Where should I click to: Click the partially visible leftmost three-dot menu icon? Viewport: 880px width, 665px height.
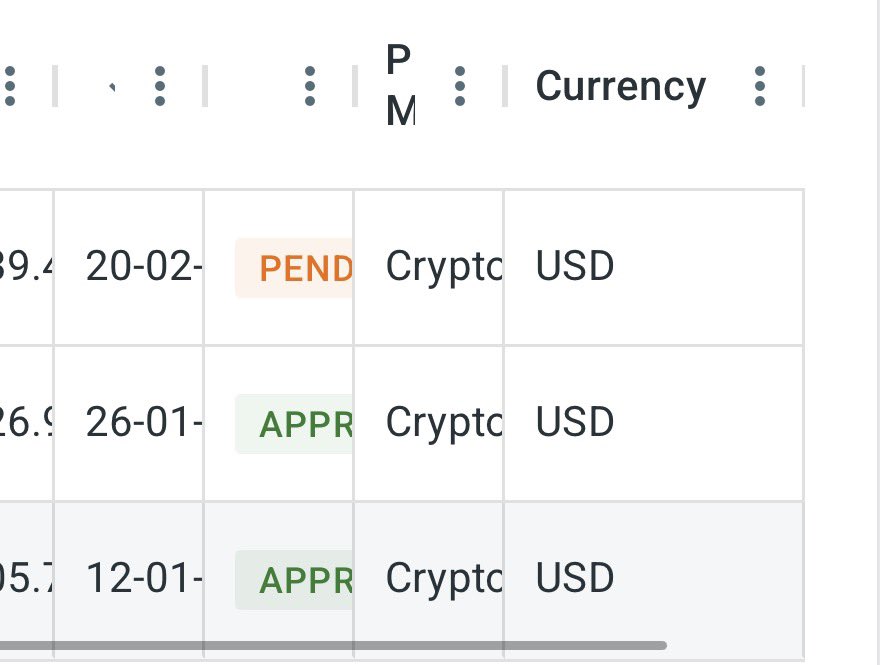(x=10, y=87)
